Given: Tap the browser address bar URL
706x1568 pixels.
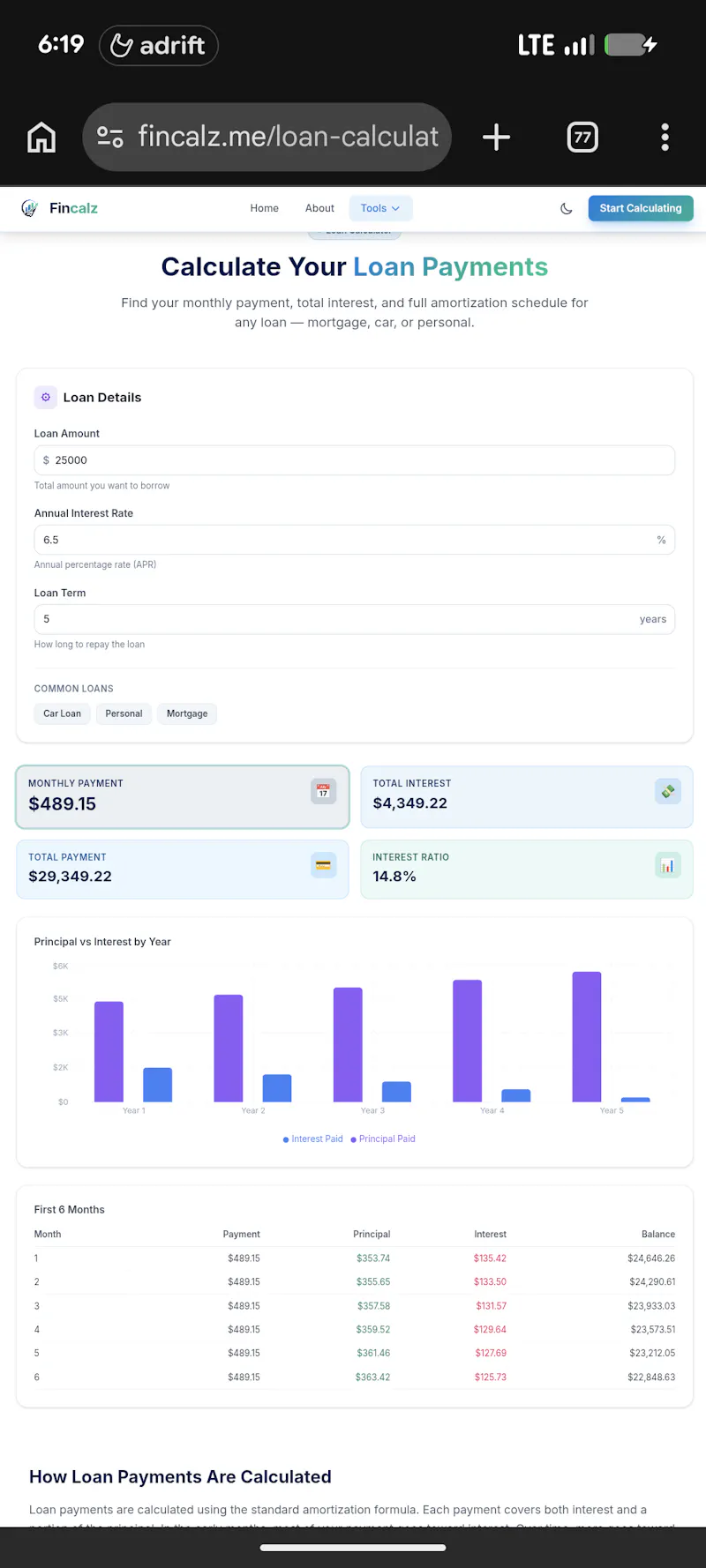Looking at the screenshot, I should (288, 137).
